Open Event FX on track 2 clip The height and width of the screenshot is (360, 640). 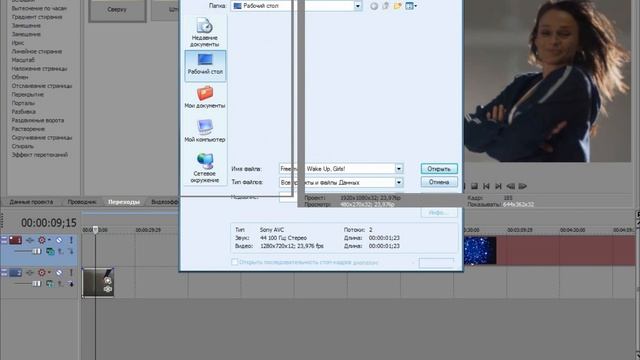(108, 289)
